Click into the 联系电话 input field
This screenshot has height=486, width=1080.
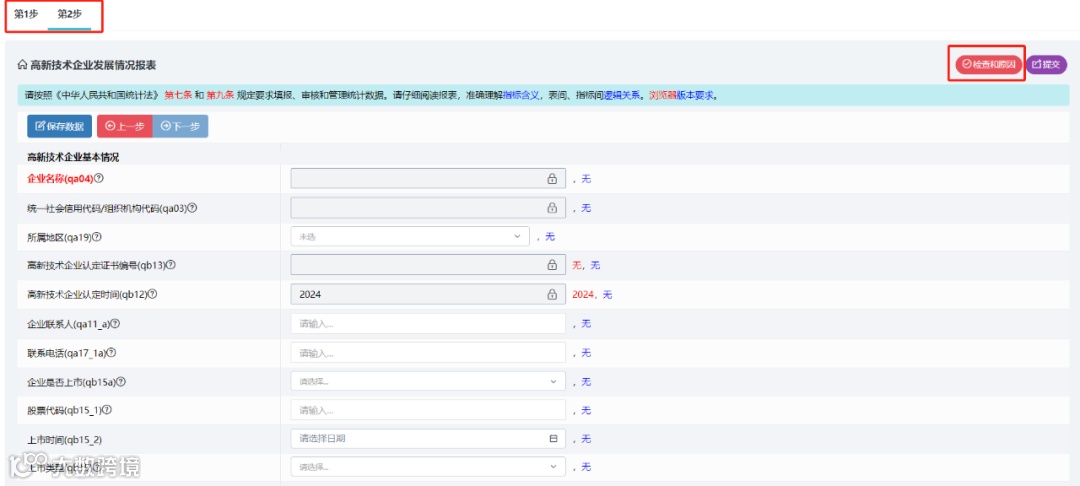[428, 352]
